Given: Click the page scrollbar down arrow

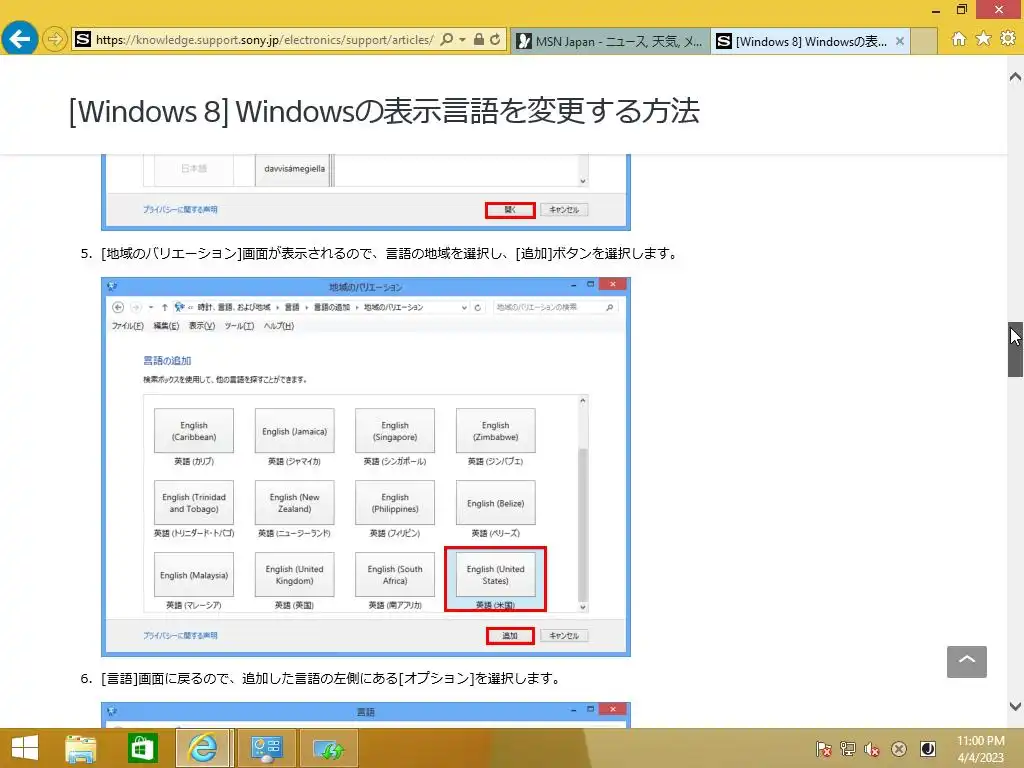Looking at the screenshot, I should (x=1015, y=706).
